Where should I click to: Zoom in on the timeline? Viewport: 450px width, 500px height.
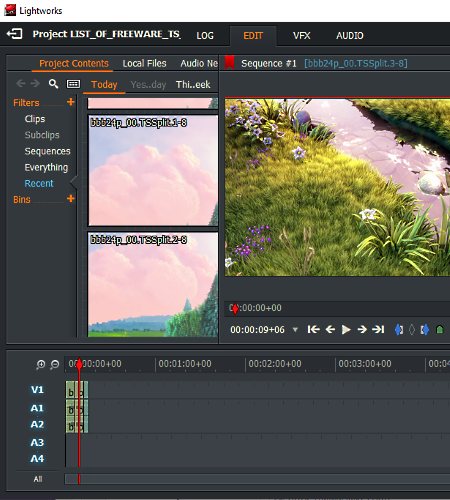coord(41,365)
